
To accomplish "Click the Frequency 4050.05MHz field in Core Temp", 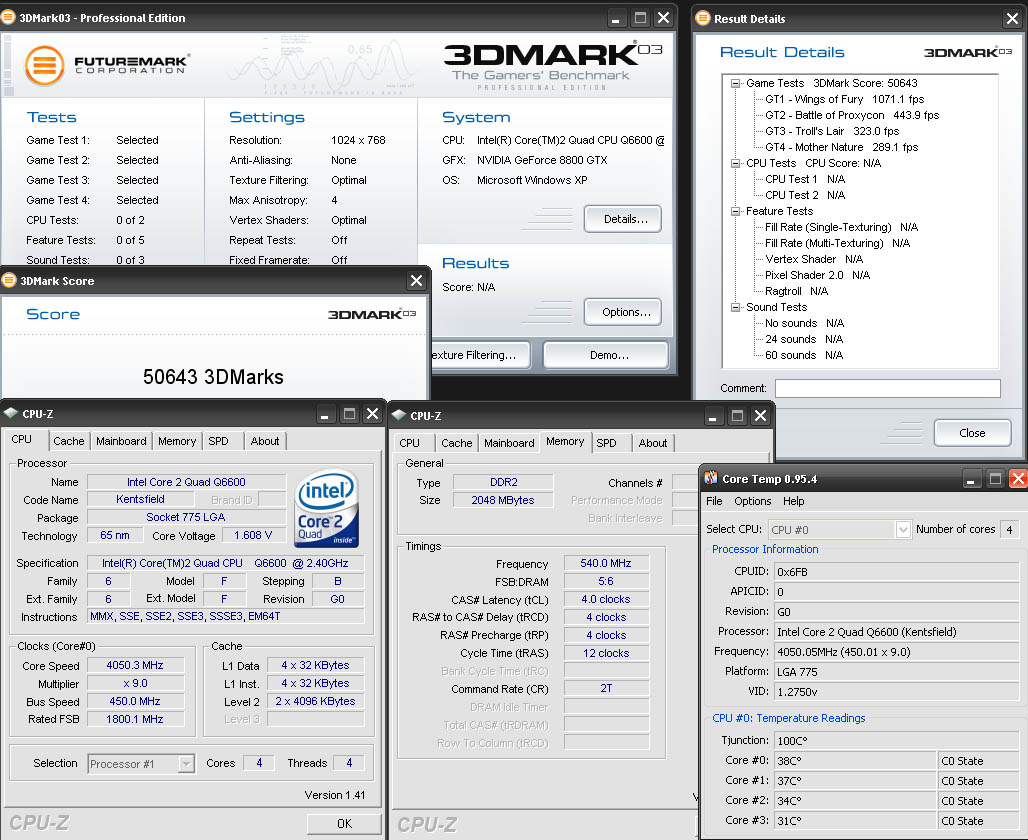I will [896, 652].
